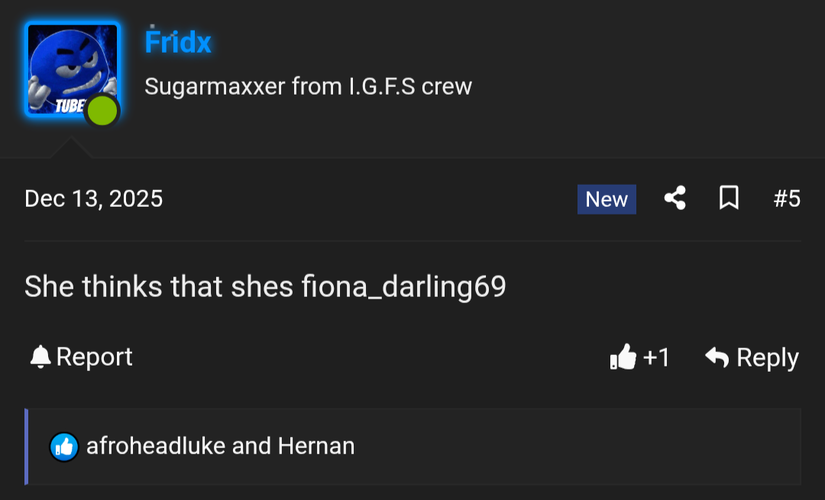Image resolution: width=825 pixels, height=500 pixels.
Task: Click the +1 reaction label
Action: pyautogui.click(x=656, y=357)
